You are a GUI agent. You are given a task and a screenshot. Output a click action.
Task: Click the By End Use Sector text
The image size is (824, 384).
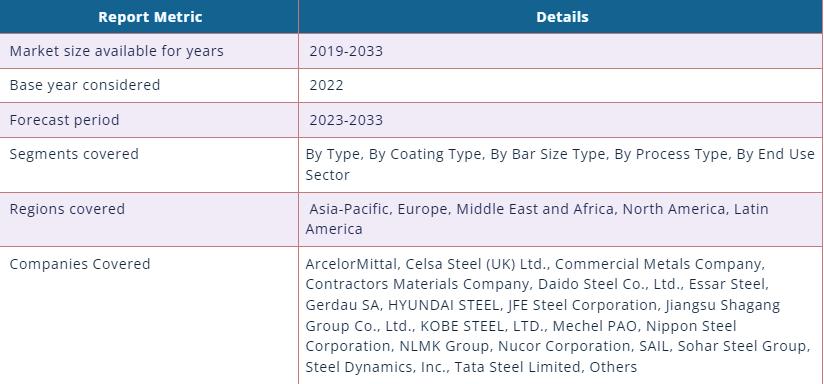click(560, 164)
